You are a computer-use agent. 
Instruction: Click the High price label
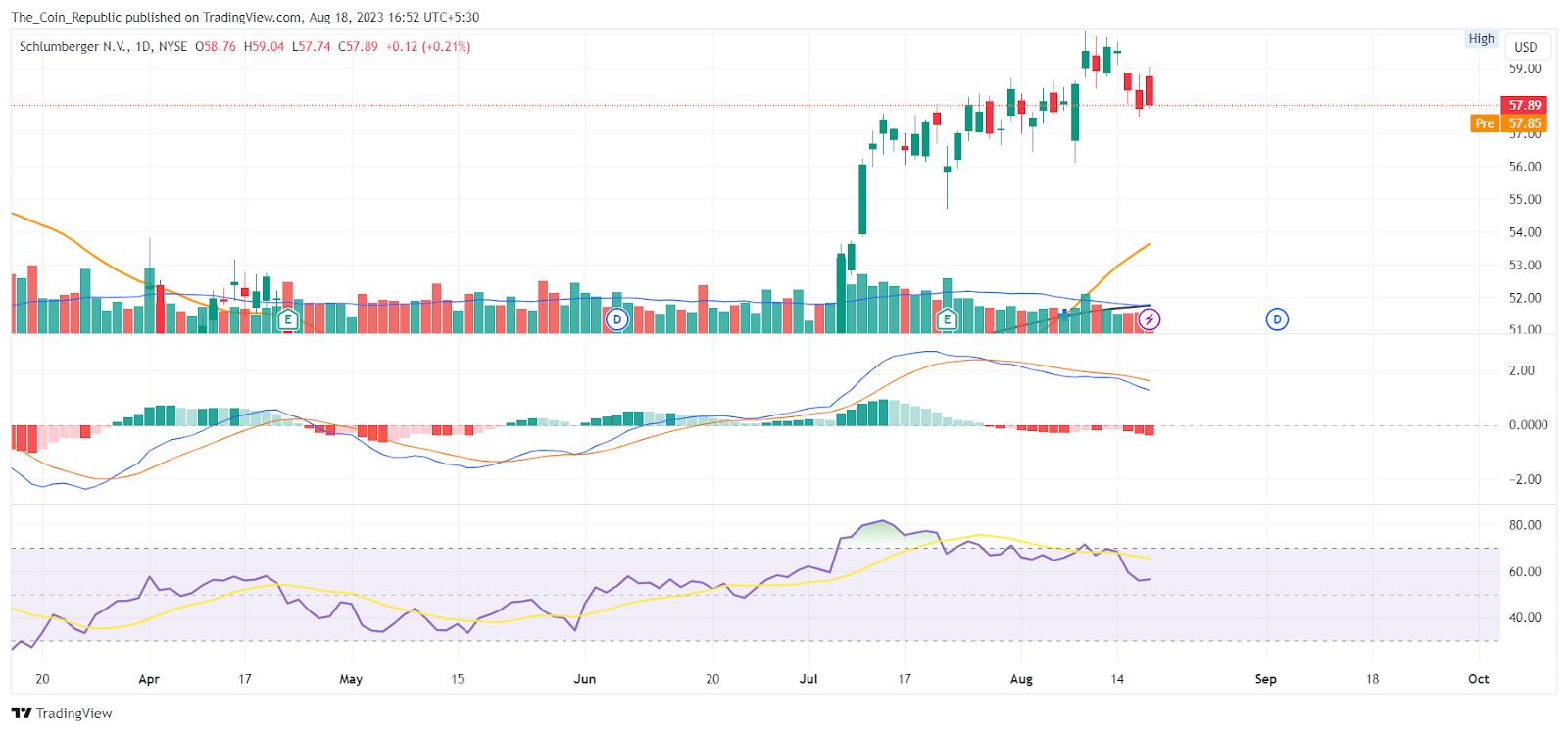(1482, 39)
